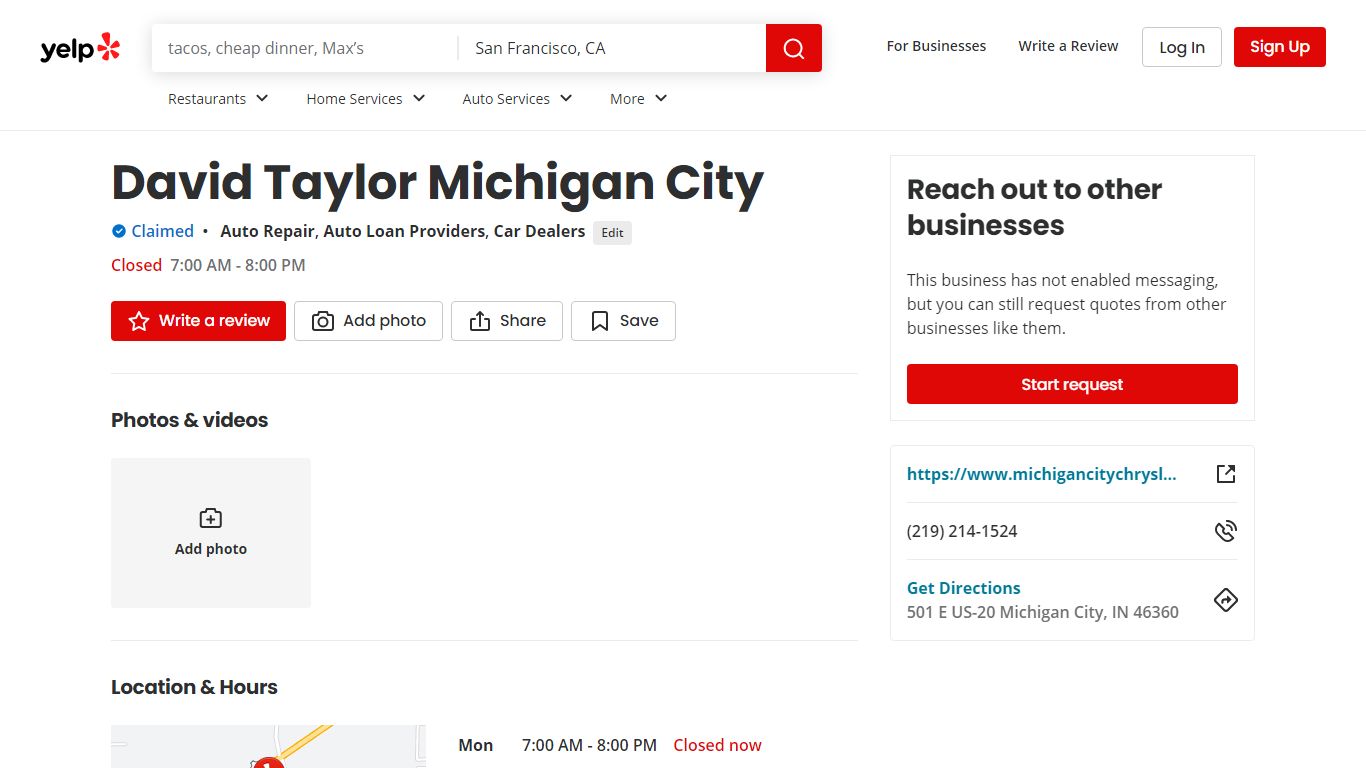
Task: Click the red search magnifier button
Action: [794, 48]
